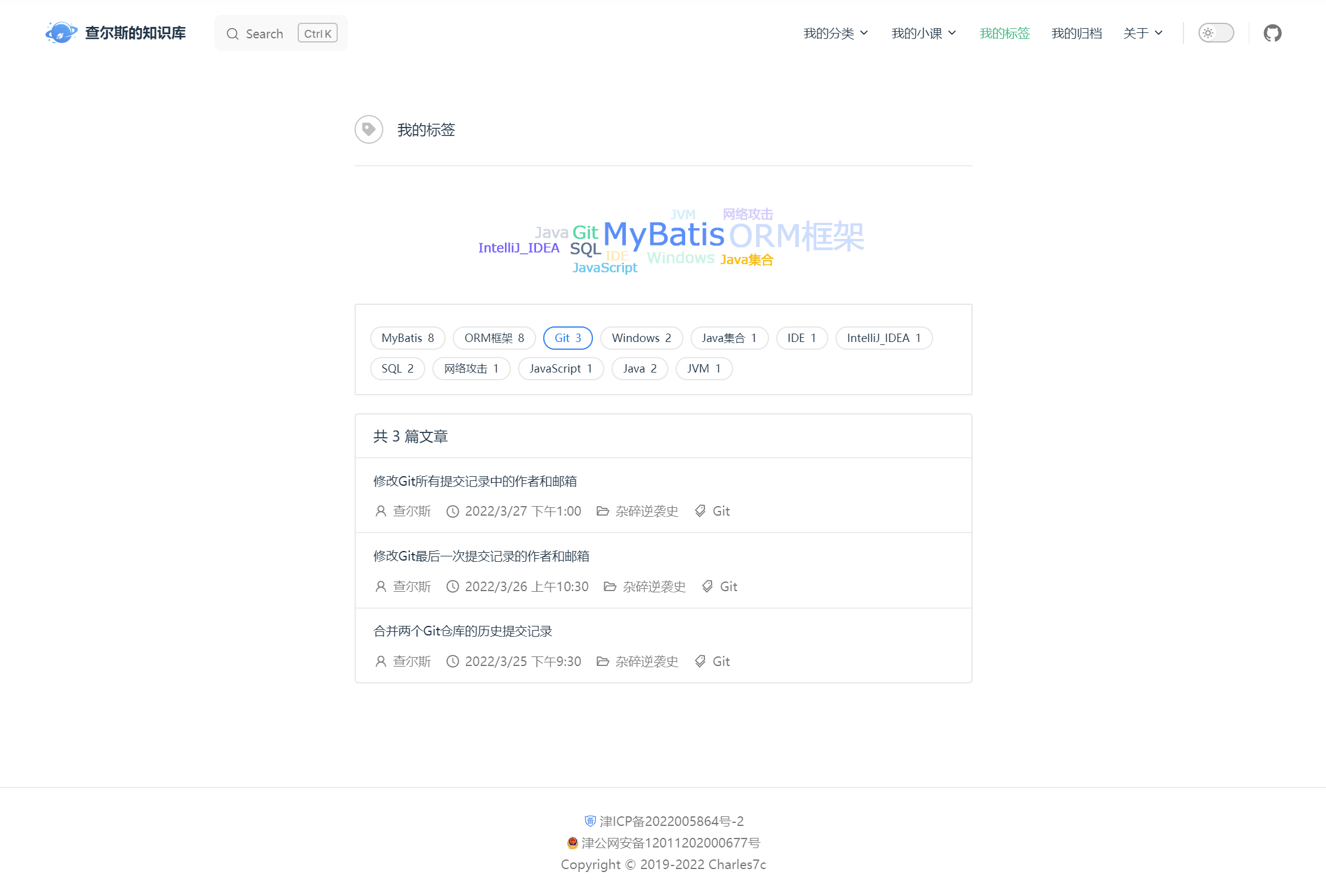1326x896 pixels.
Task: Open 津ICP备2022005864号-2 link
Action: pyautogui.click(x=671, y=821)
